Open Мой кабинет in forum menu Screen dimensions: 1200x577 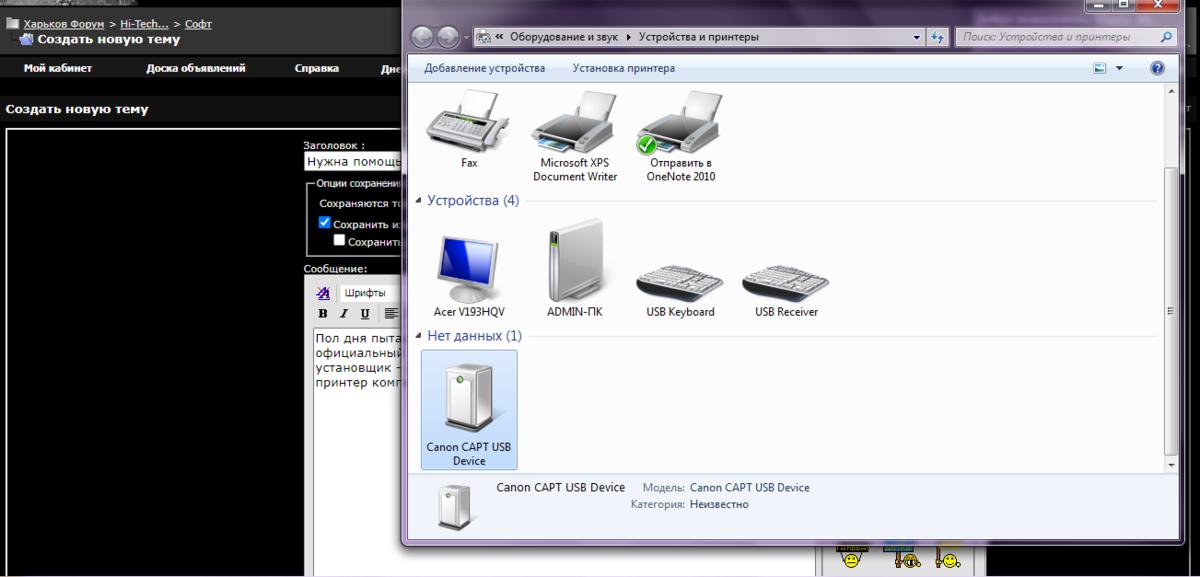pyautogui.click(x=58, y=68)
